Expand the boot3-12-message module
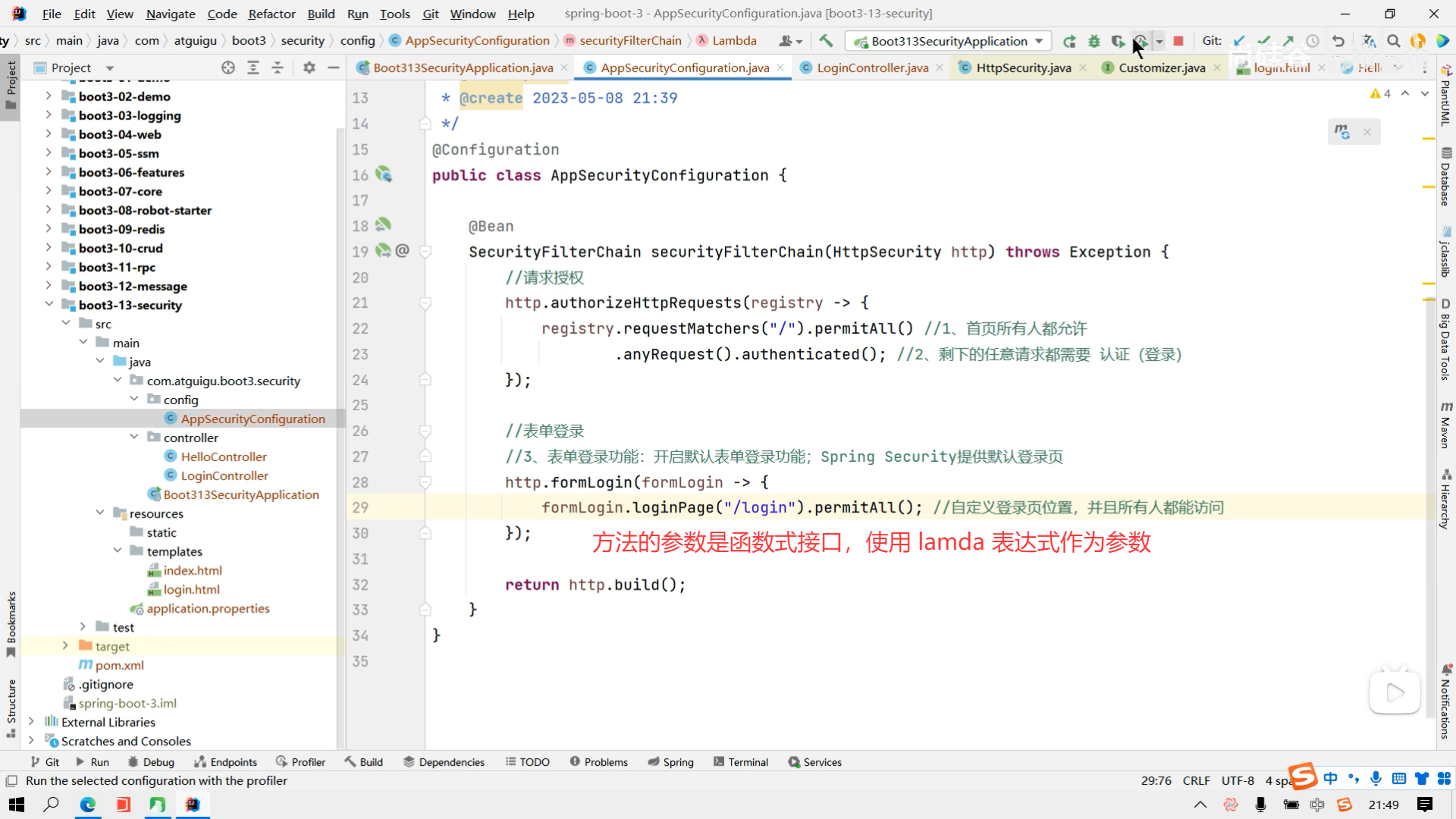The height and width of the screenshot is (819, 1456). [49, 286]
